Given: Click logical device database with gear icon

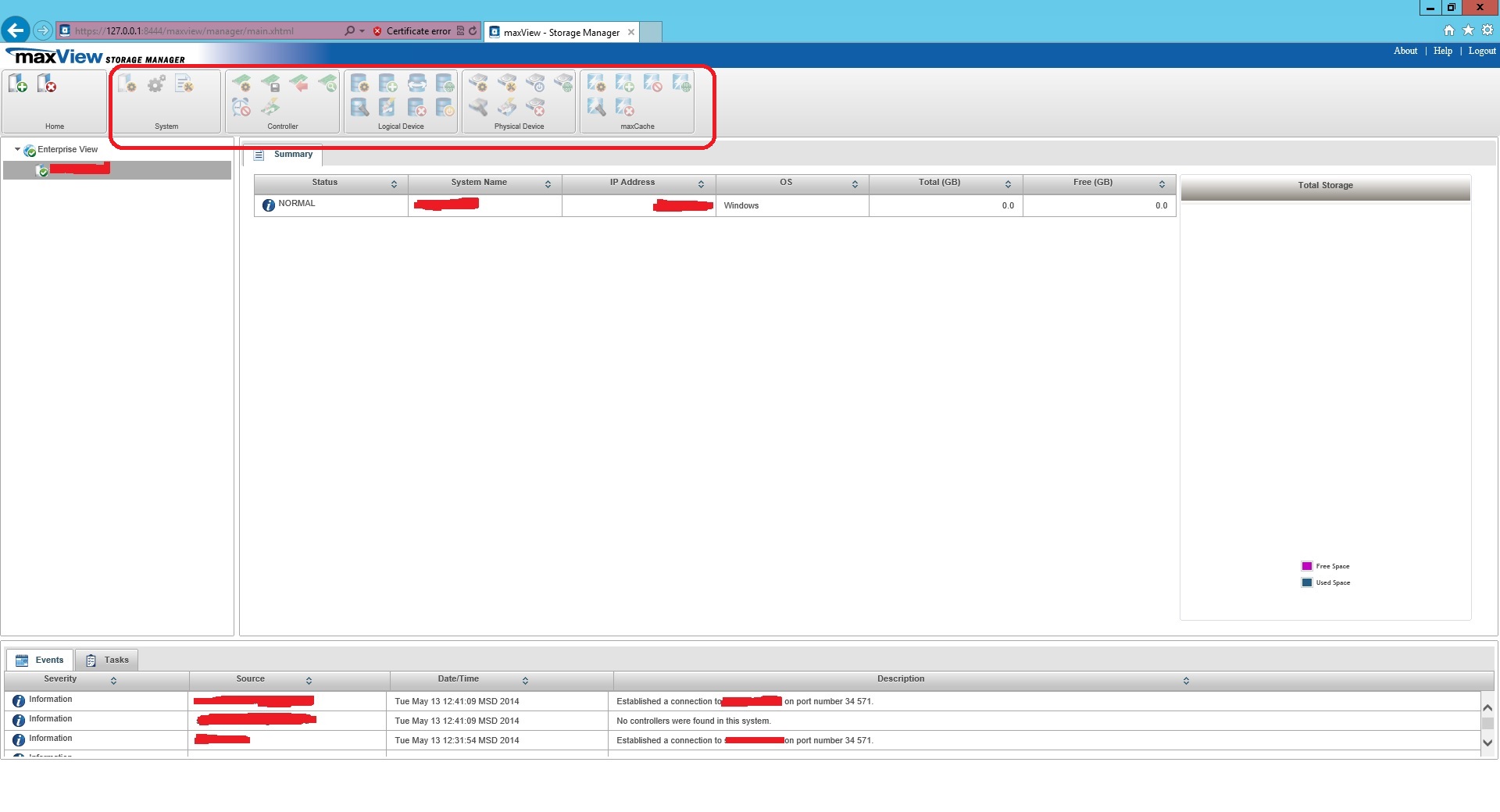Looking at the screenshot, I should tap(359, 84).
